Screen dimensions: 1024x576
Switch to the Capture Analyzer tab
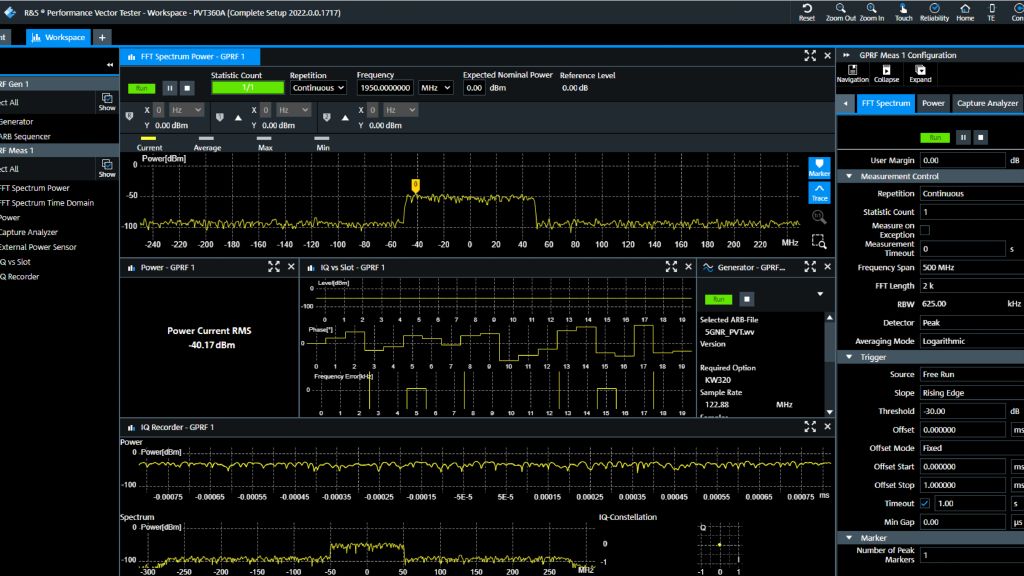987,103
